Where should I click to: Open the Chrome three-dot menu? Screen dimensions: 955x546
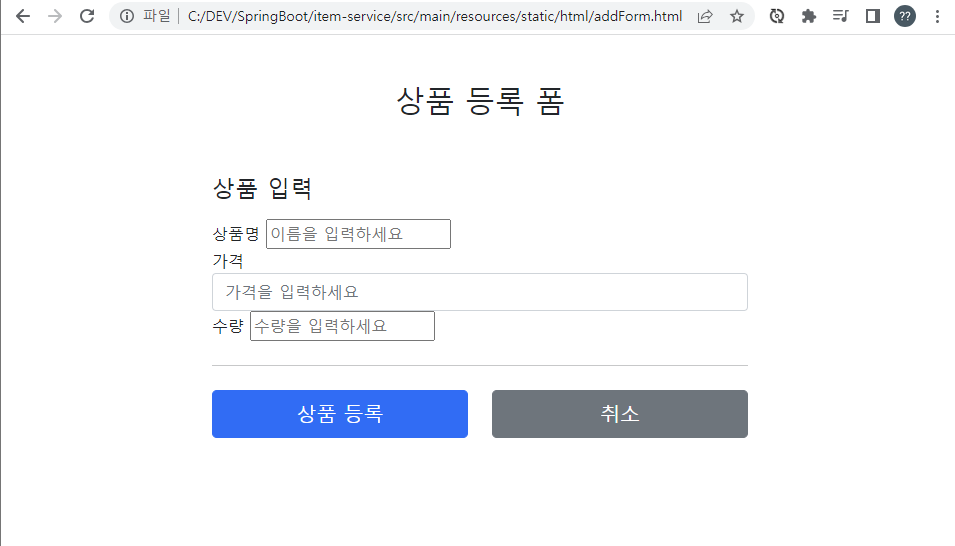coord(937,16)
